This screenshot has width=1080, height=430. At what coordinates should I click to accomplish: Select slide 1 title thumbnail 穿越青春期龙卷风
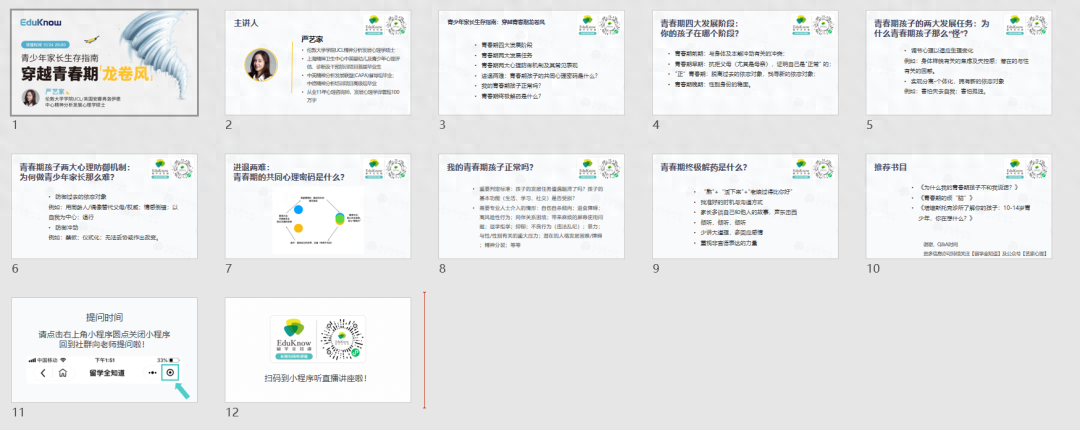(105, 63)
